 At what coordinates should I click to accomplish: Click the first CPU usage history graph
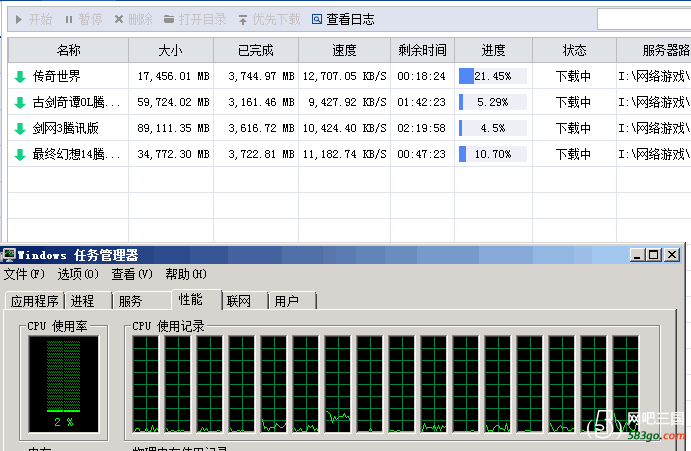(145, 384)
